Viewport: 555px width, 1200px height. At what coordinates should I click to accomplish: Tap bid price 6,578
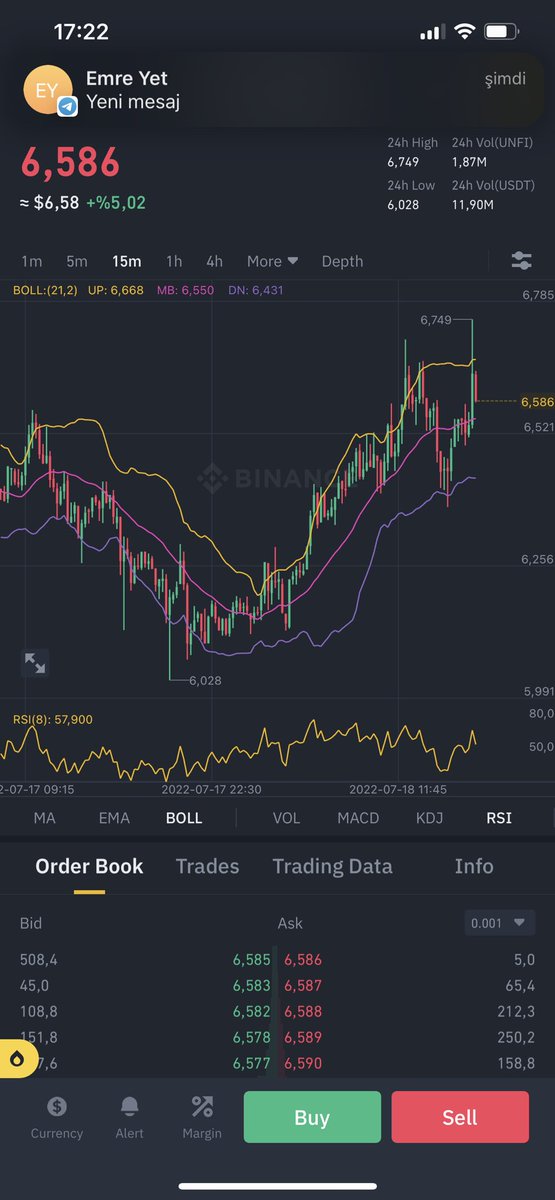click(x=252, y=1038)
